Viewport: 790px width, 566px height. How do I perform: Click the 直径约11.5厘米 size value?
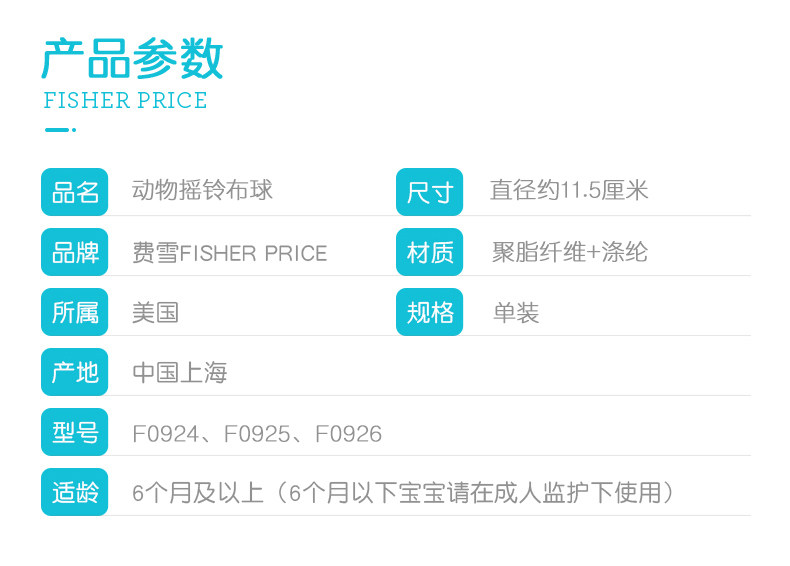(x=569, y=190)
